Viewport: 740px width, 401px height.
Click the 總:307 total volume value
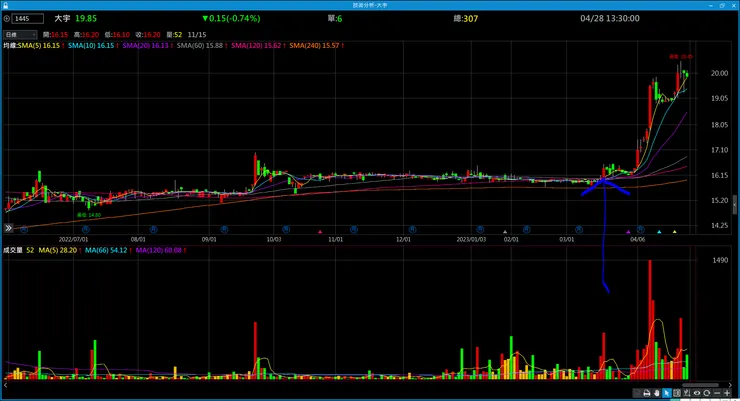pyautogui.click(x=466, y=19)
